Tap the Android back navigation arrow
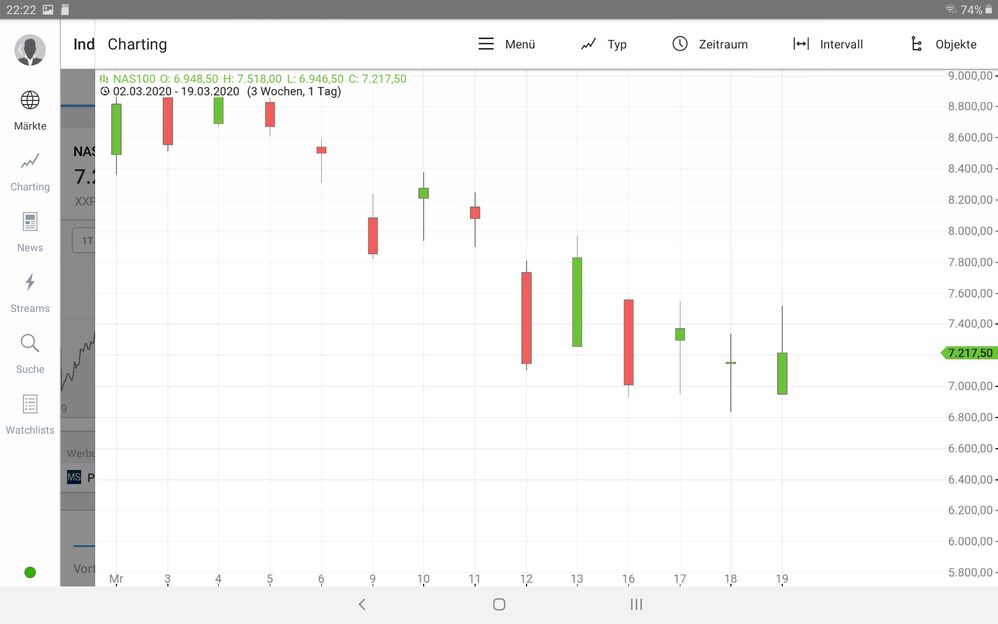 click(362, 604)
